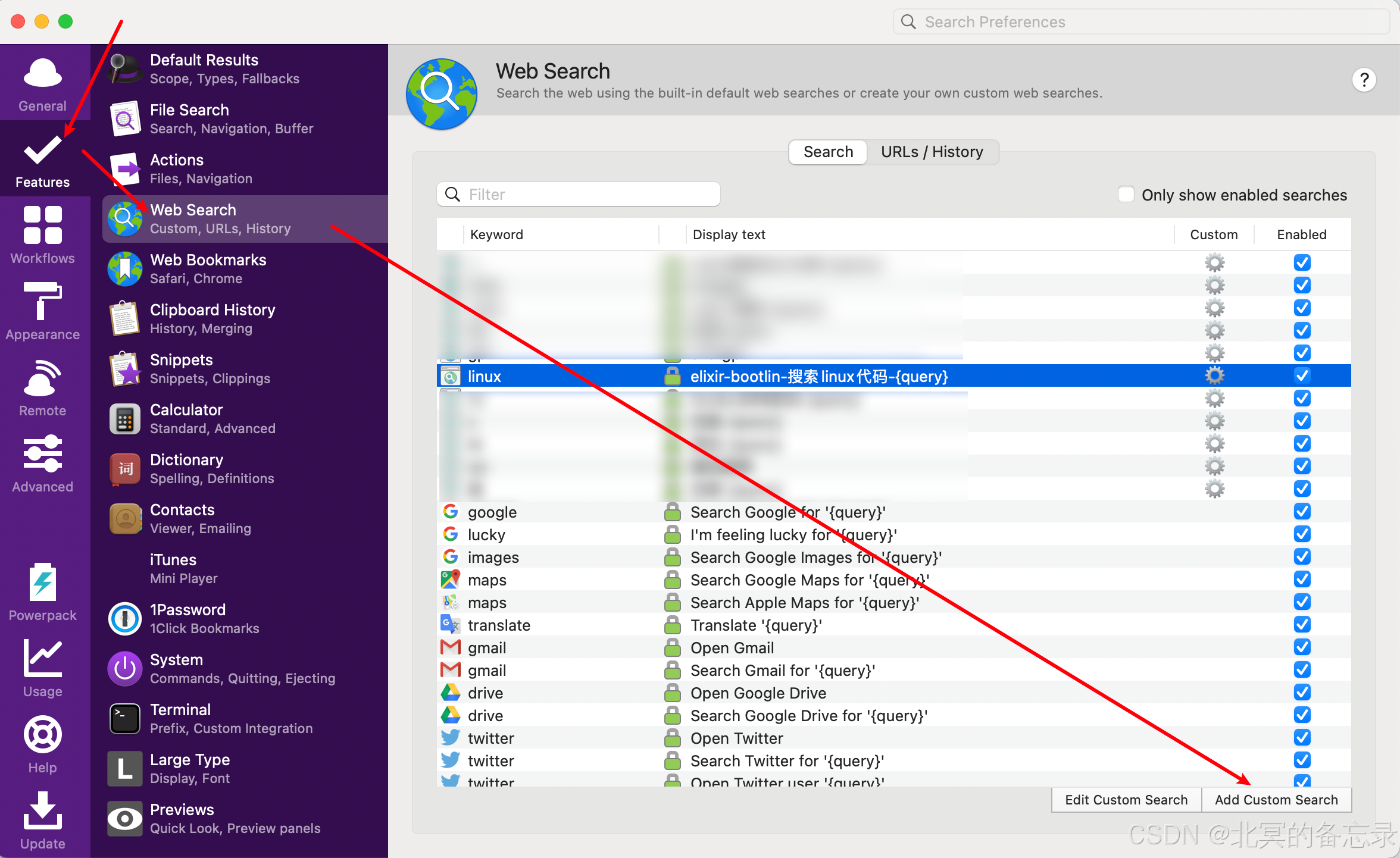Select the 'Search Google Images' row
1400x858 pixels.
click(x=893, y=557)
